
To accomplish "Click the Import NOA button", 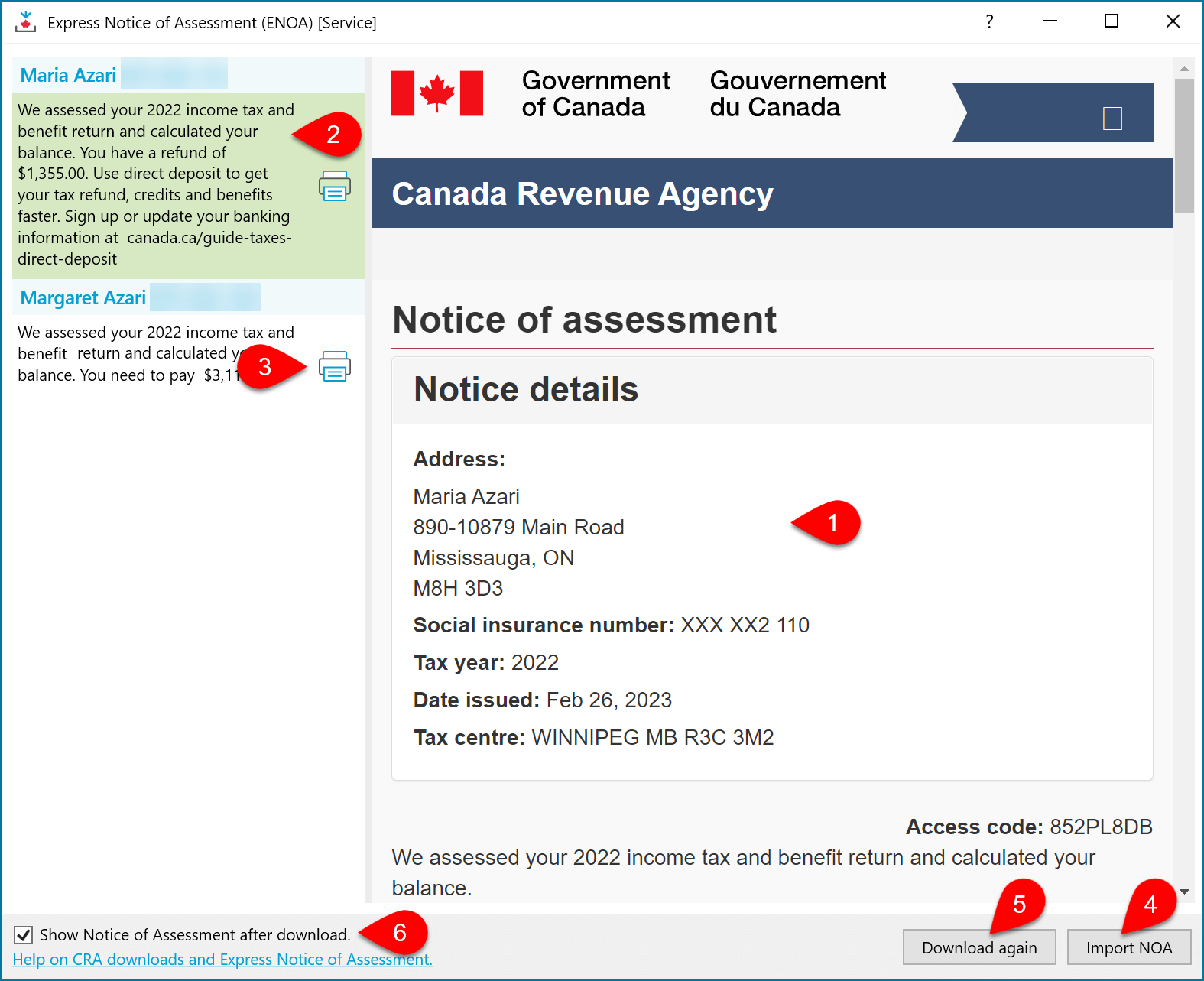I will [x=1129, y=947].
